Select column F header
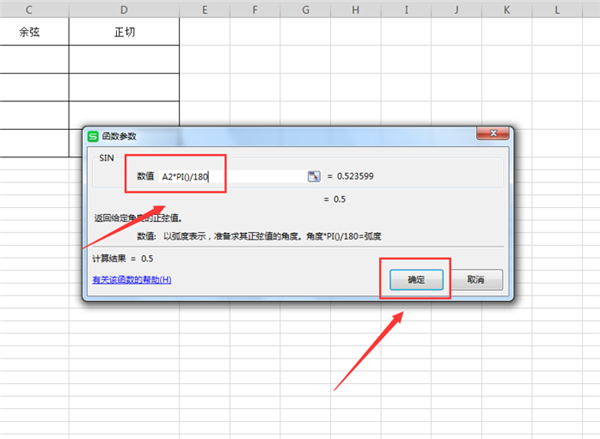 (x=255, y=8)
